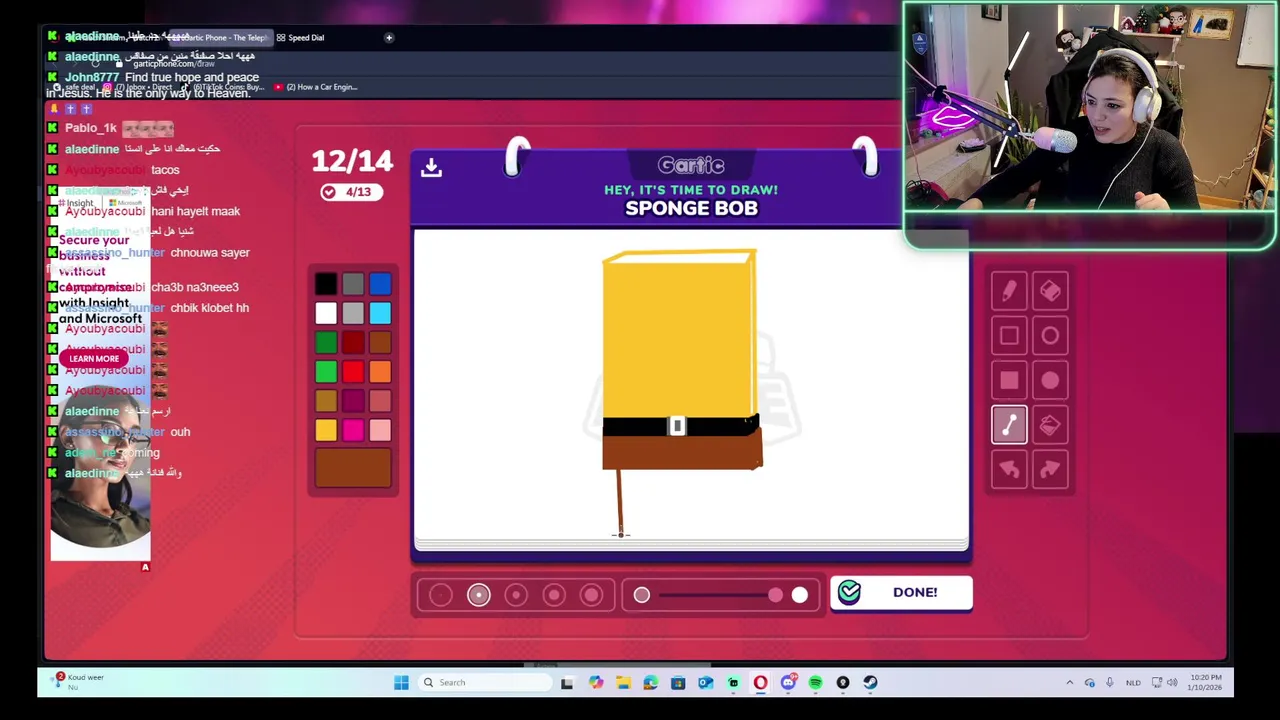Select the Eraser tool
This screenshot has height=720, width=1280.
point(1050,291)
